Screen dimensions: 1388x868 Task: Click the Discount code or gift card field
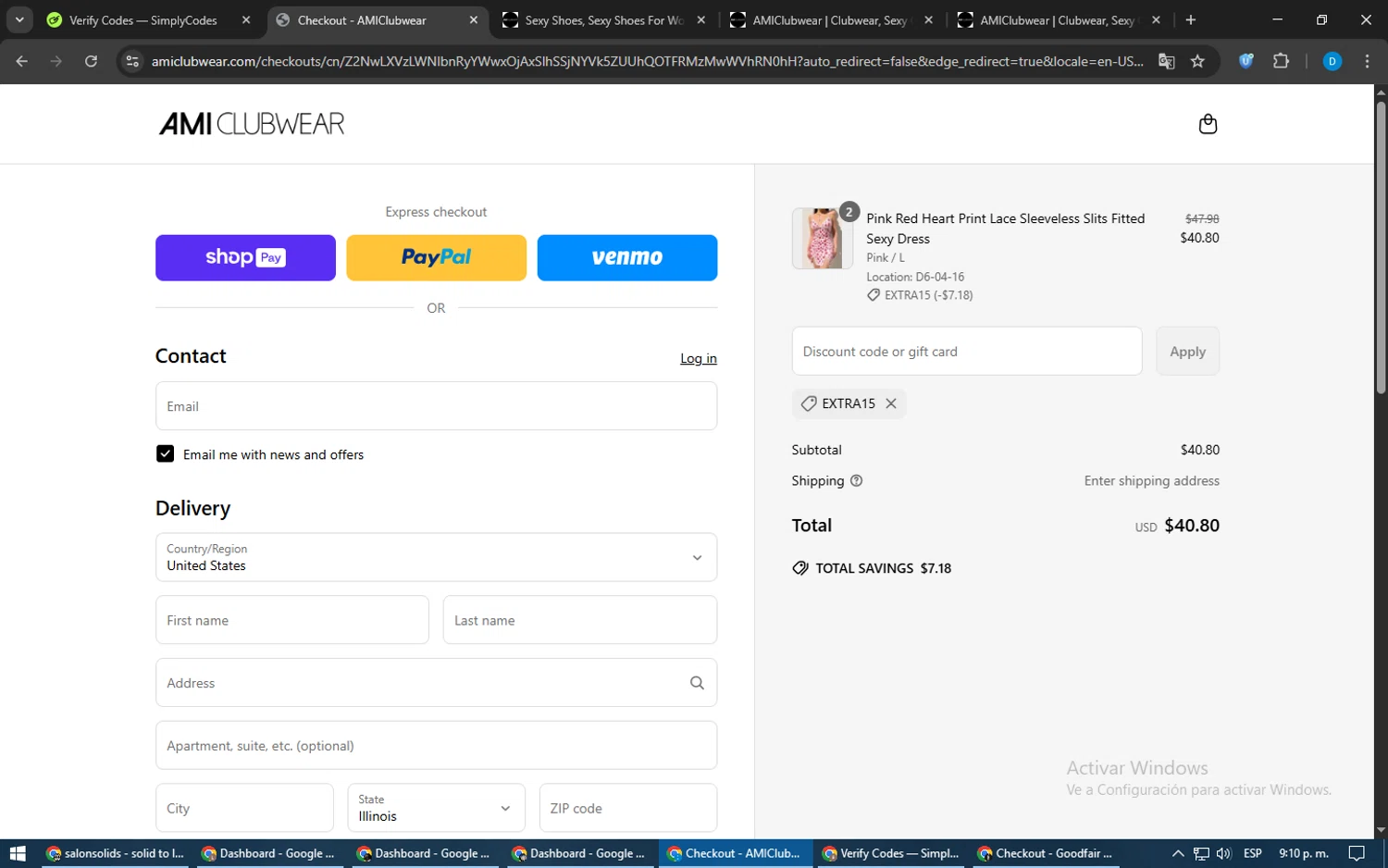point(967,351)
